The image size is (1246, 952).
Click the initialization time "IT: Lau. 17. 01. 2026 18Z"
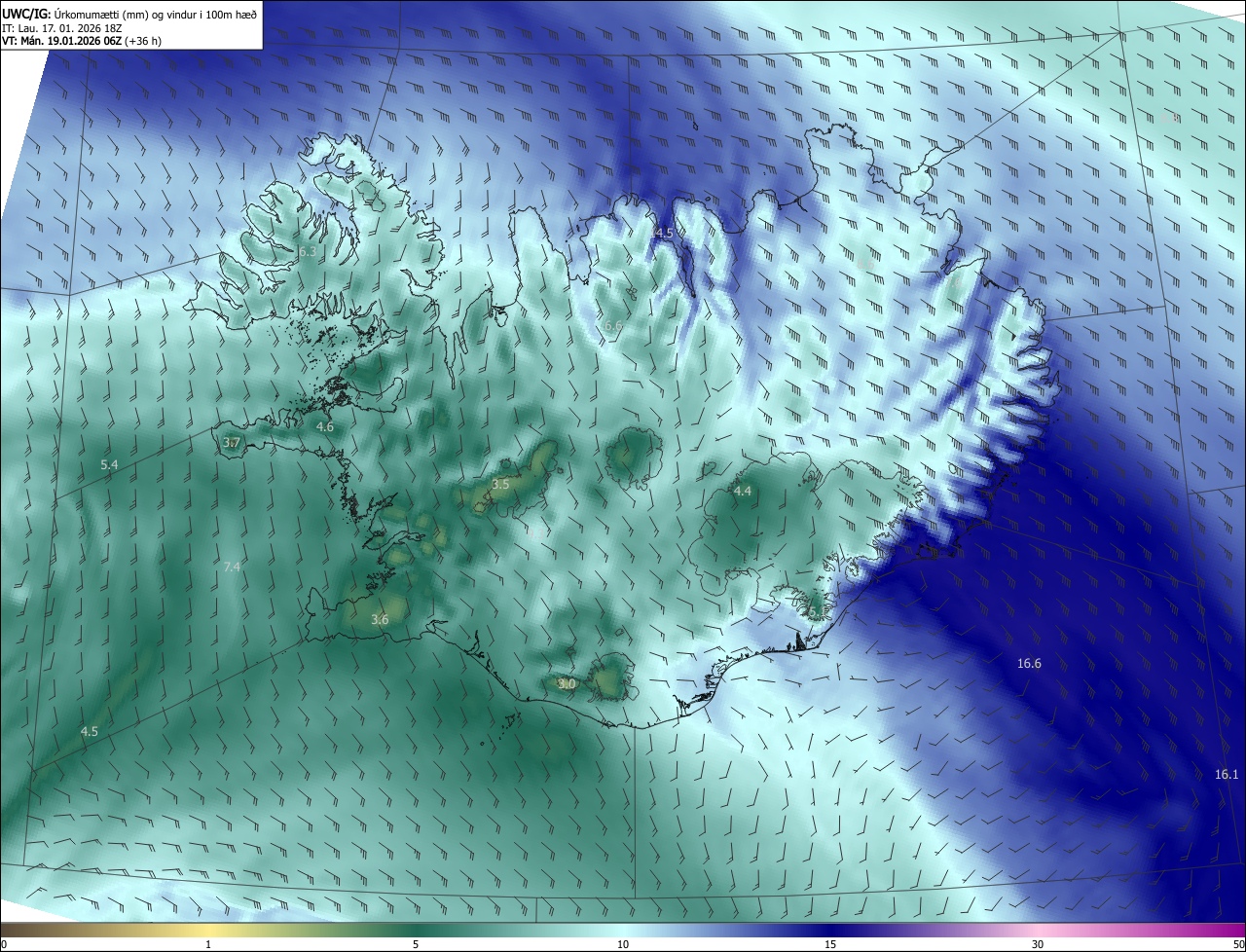click(x=61, y=28)
